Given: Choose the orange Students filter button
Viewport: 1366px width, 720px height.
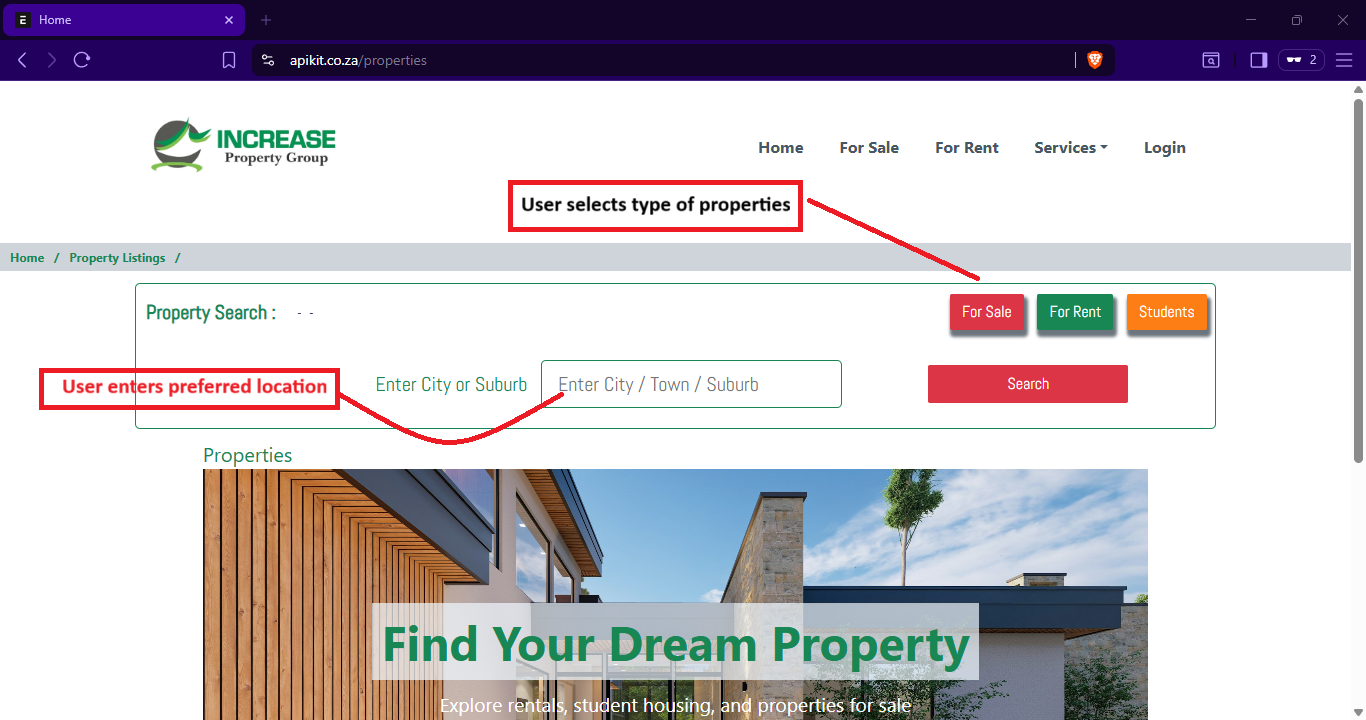Looking at the screenshot, I should click(1167, 312).
